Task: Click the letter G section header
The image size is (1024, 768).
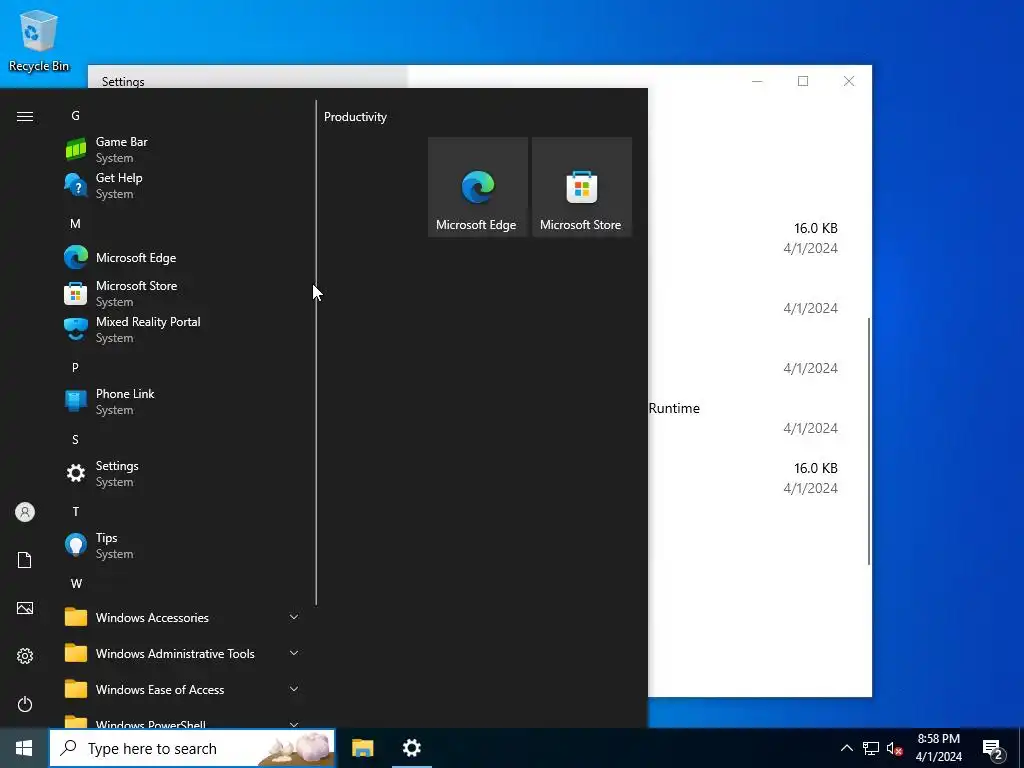Action: coord(76,116)
